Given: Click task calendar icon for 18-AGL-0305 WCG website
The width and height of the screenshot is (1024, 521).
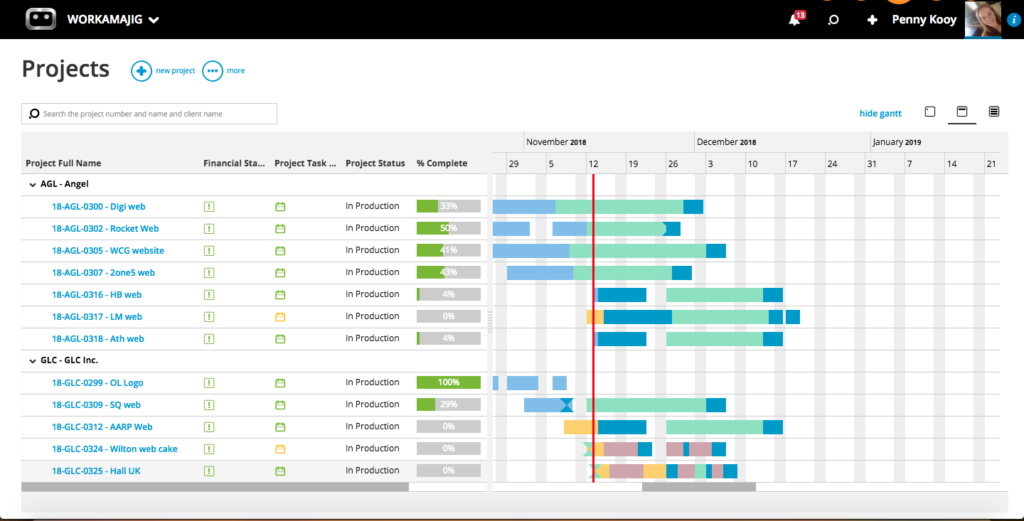Looking at the screenshot, I should click(x=280, y=251).
